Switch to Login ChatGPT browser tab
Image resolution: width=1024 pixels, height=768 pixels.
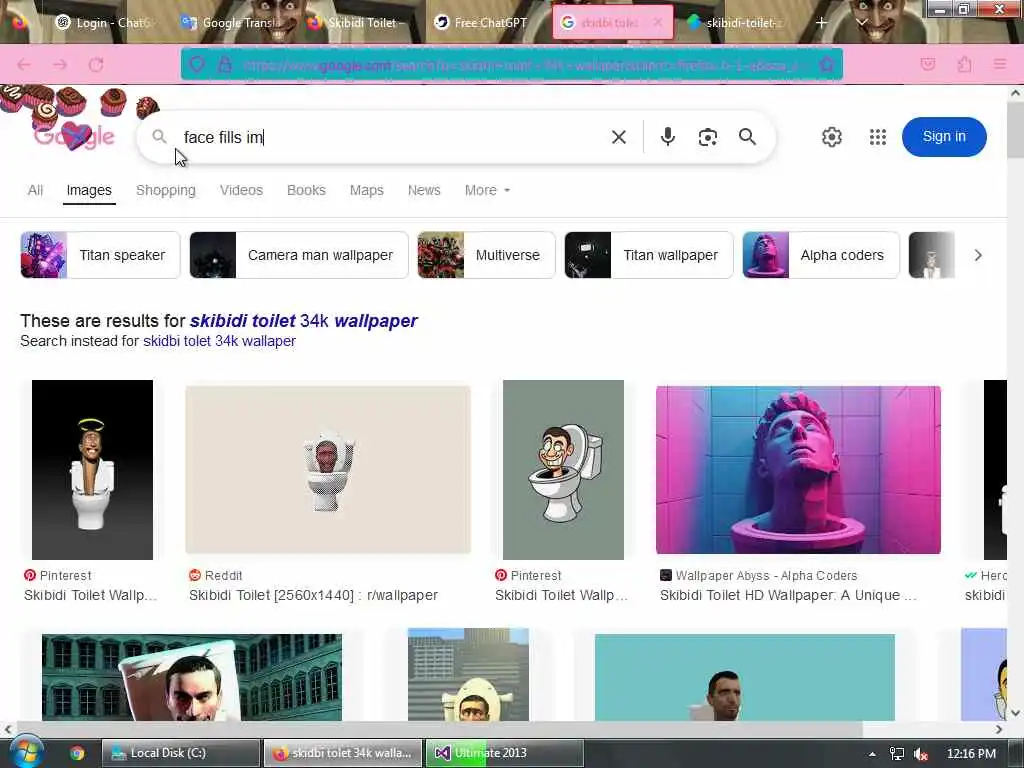(104, 23)
